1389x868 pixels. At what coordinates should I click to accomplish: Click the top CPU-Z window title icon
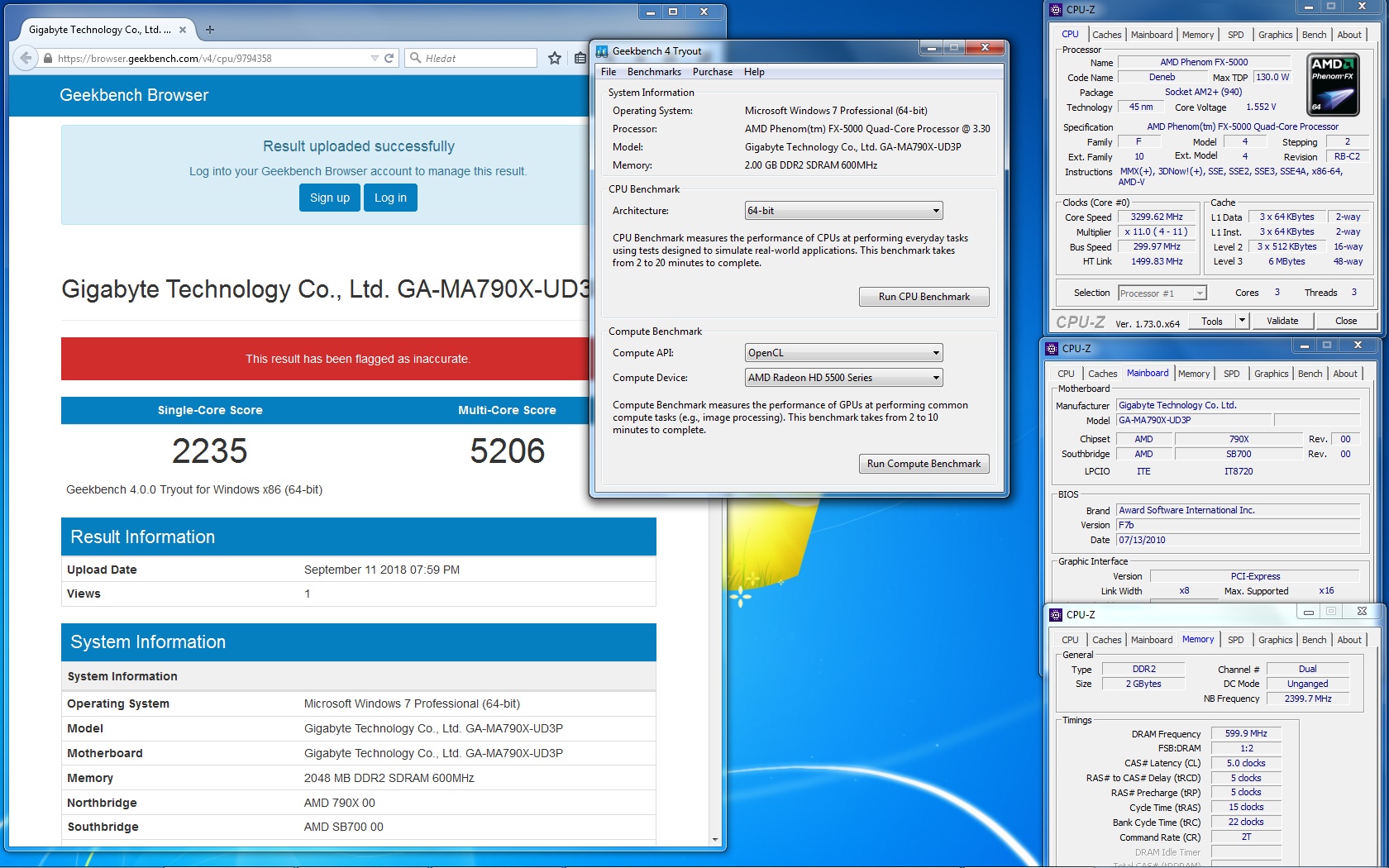click(x=1056, y=10)
